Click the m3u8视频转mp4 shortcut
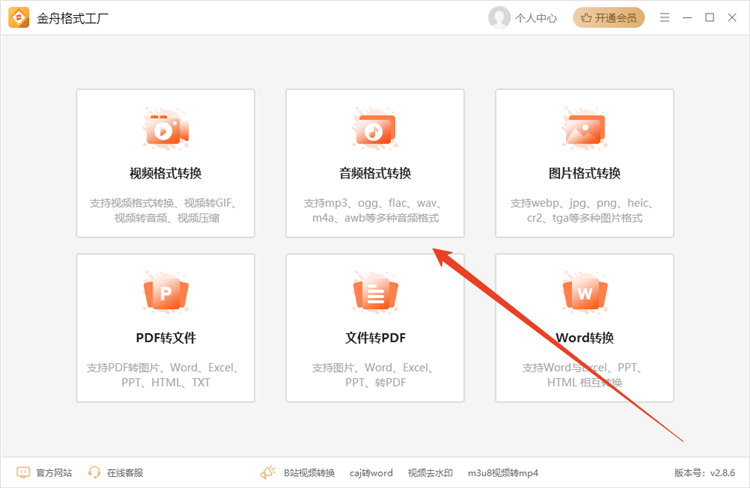 (x=503, y=472)
